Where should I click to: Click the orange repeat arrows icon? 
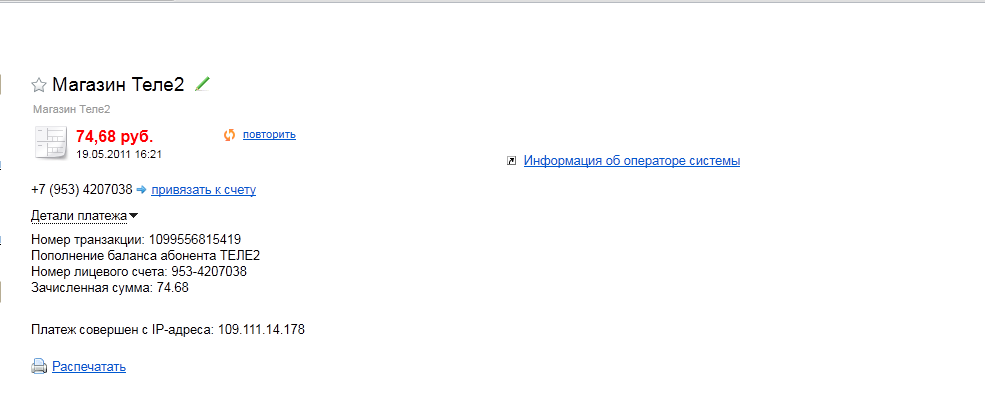229,134
